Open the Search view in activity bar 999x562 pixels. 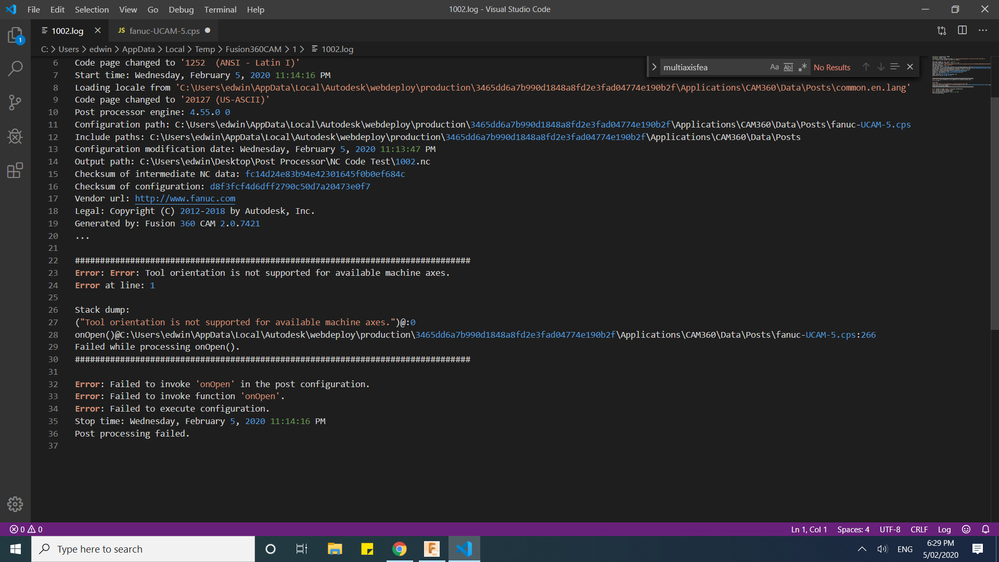point(15,69)
